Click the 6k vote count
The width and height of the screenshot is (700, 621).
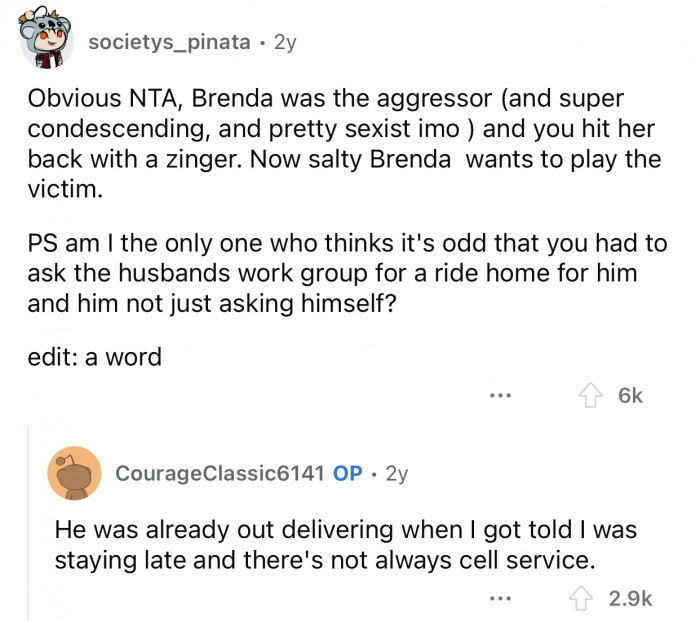tap(630, 396)
